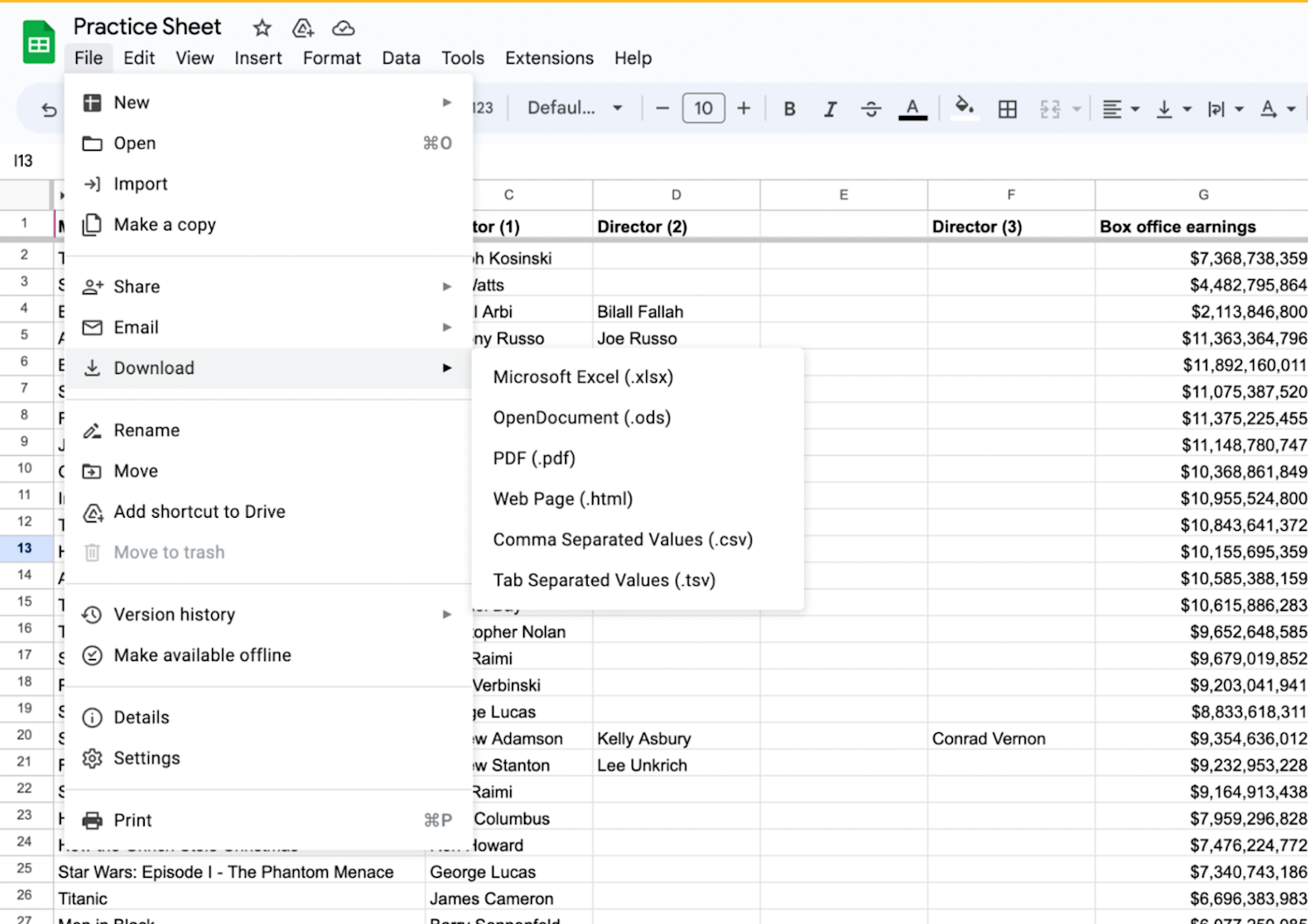Open the Tools menu
Viewport: 1308px width, 924px height.
(462, 58)
